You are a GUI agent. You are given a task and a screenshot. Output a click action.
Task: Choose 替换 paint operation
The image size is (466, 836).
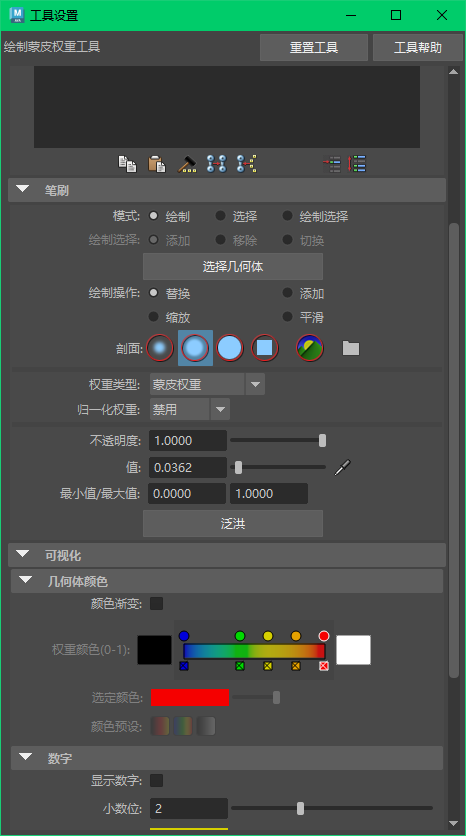pyautogui.click(x=154, y=293)
